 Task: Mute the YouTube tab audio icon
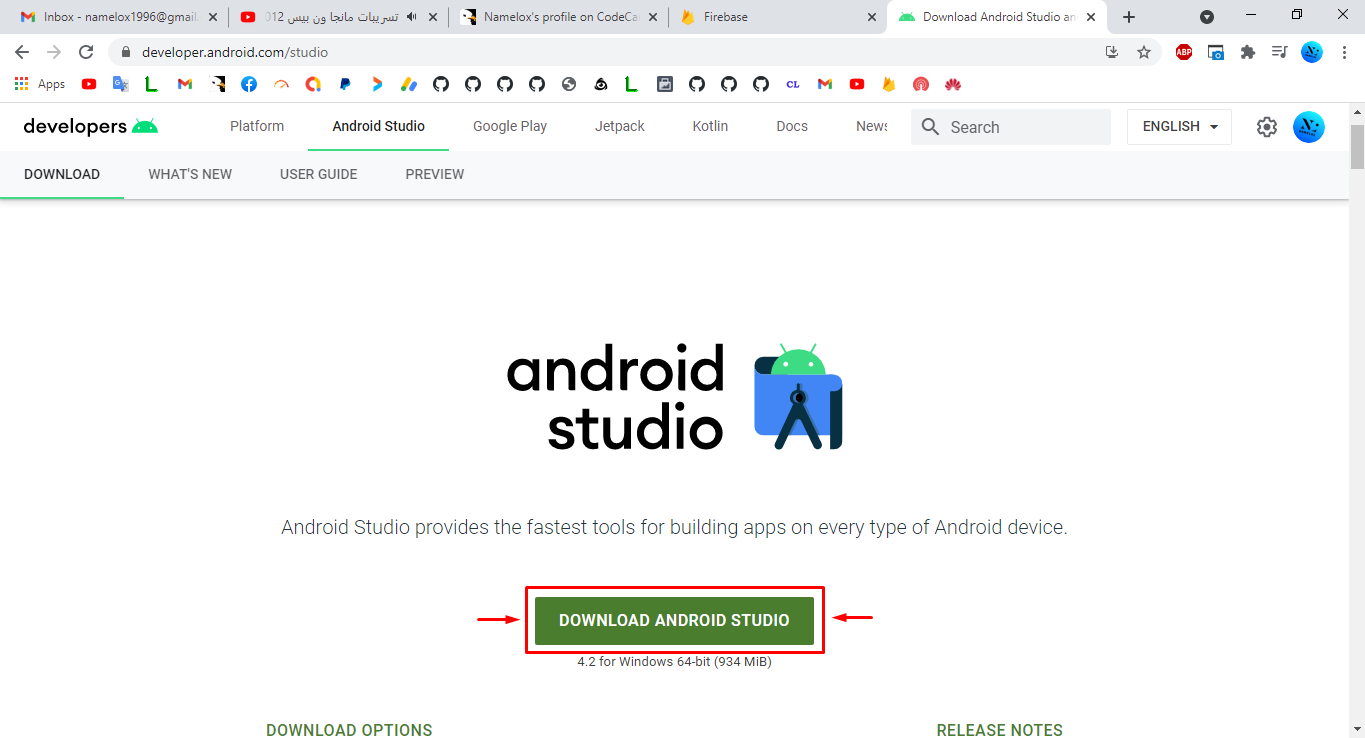[x=412, y=17]
